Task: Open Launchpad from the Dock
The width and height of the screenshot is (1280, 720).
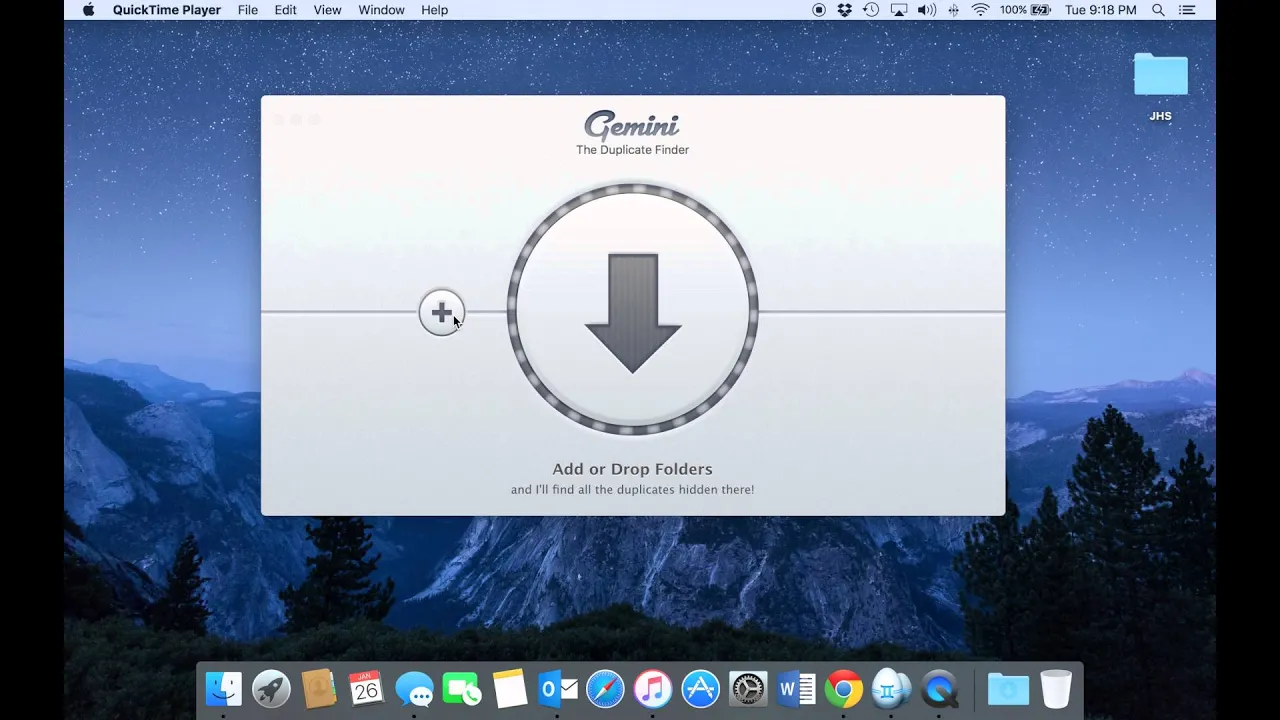Action: pyautogui.click(x=271, y=689)
